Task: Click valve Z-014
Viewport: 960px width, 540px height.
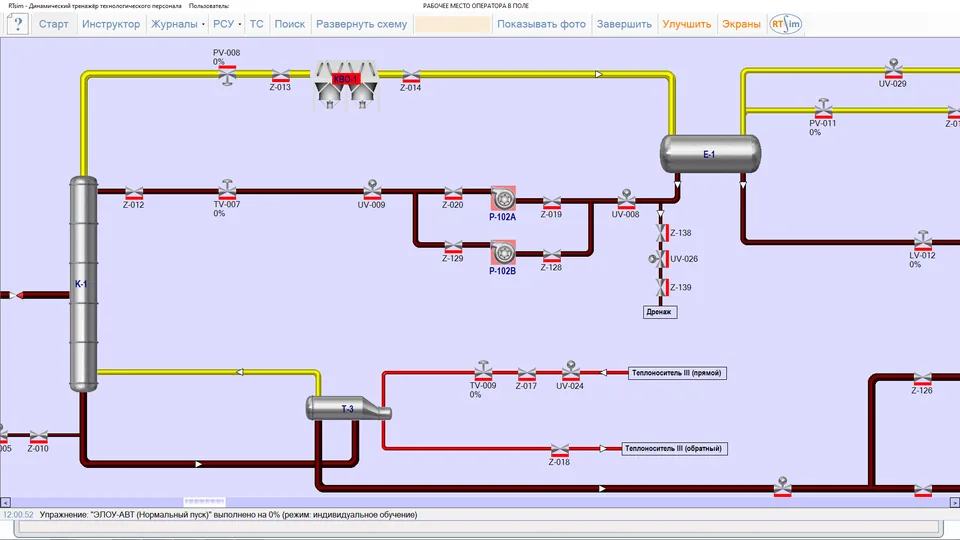Action: (411, 77)
